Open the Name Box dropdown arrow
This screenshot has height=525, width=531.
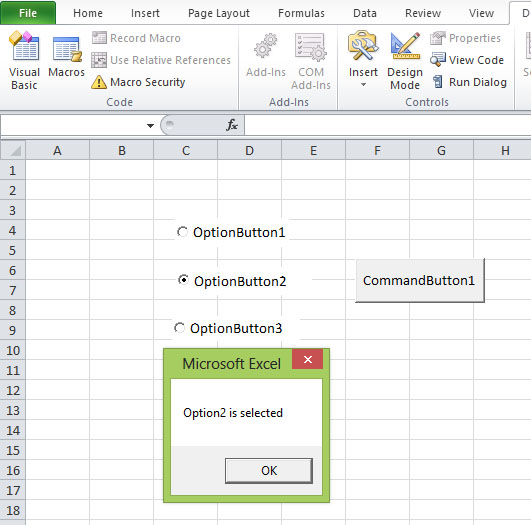[x=150, y=126]
